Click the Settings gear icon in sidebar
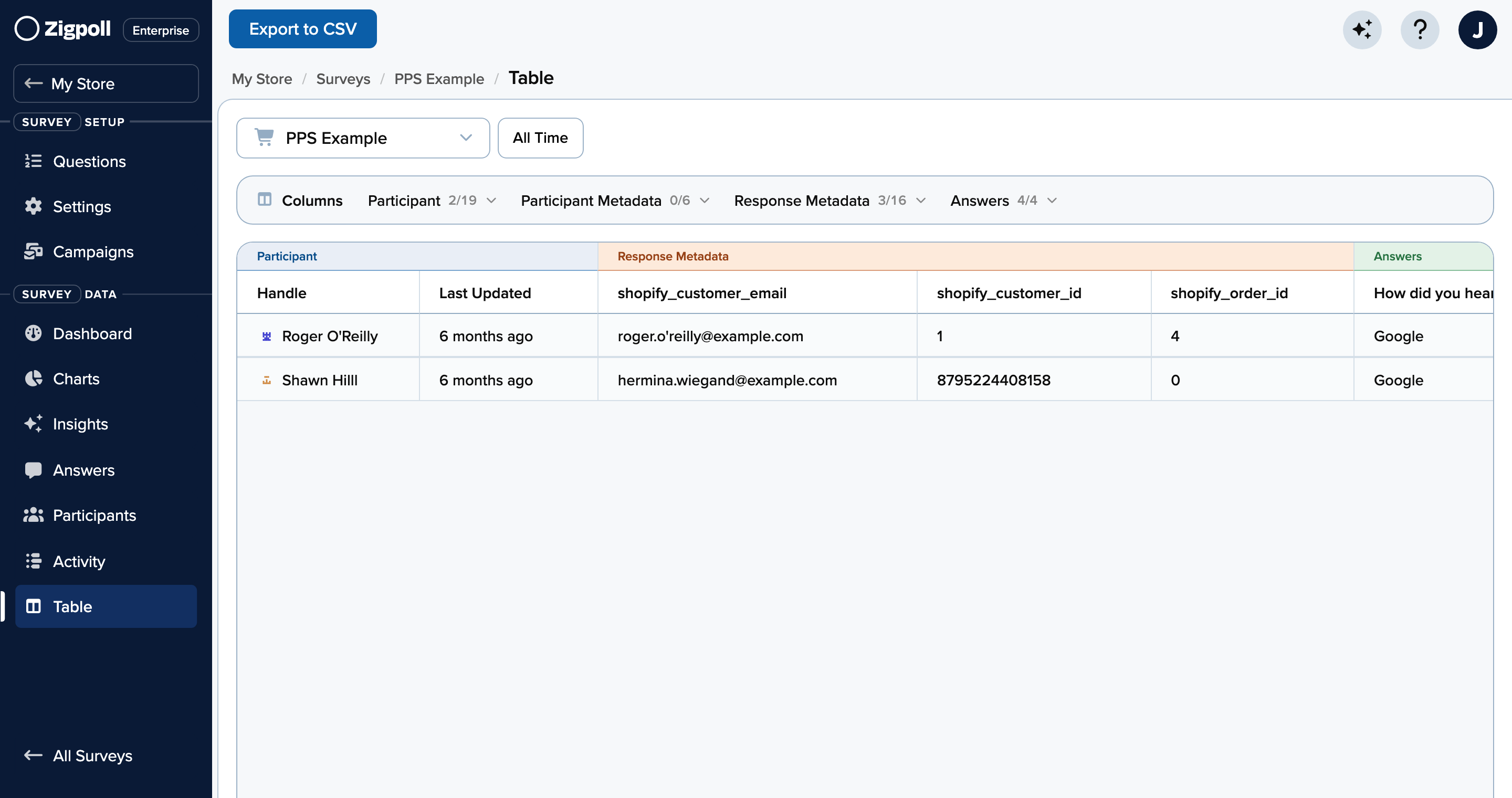 (34, 206)
